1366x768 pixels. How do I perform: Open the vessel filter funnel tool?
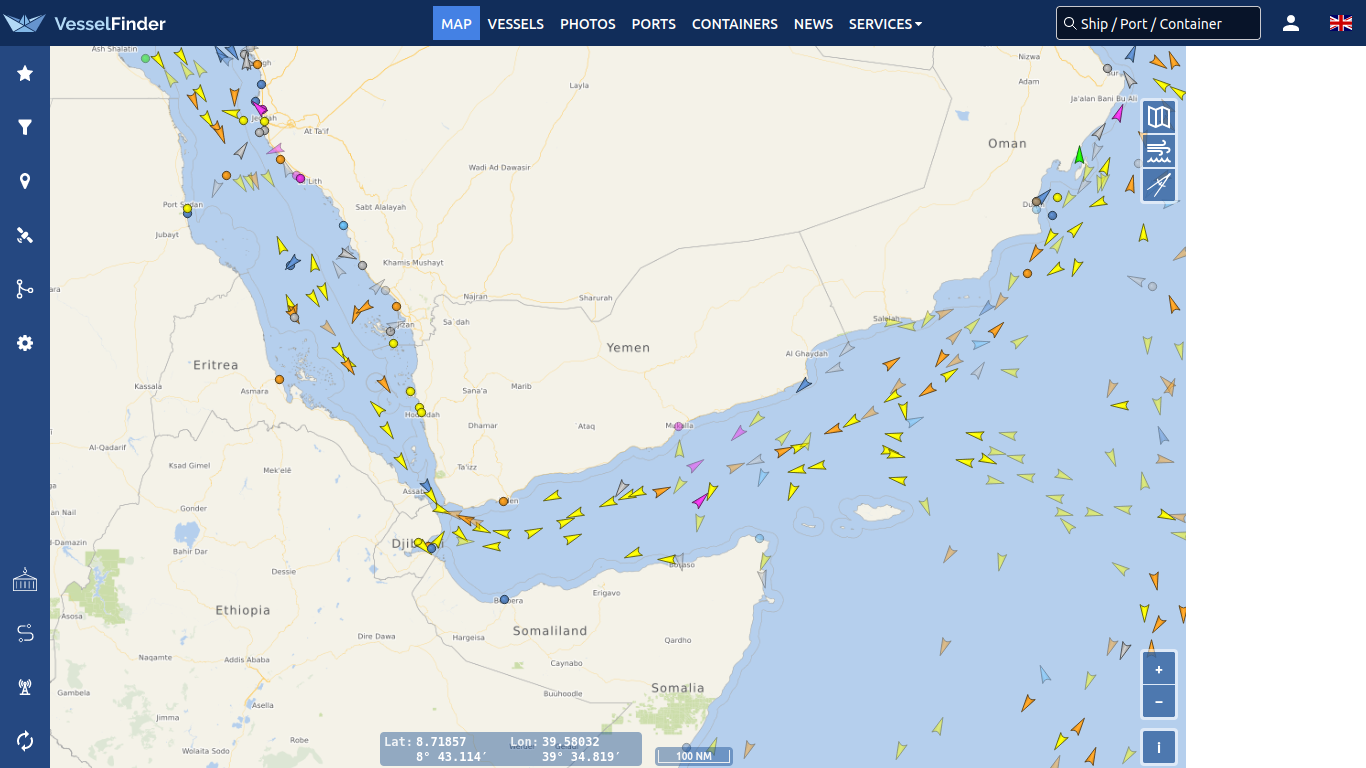click(25, 127)
